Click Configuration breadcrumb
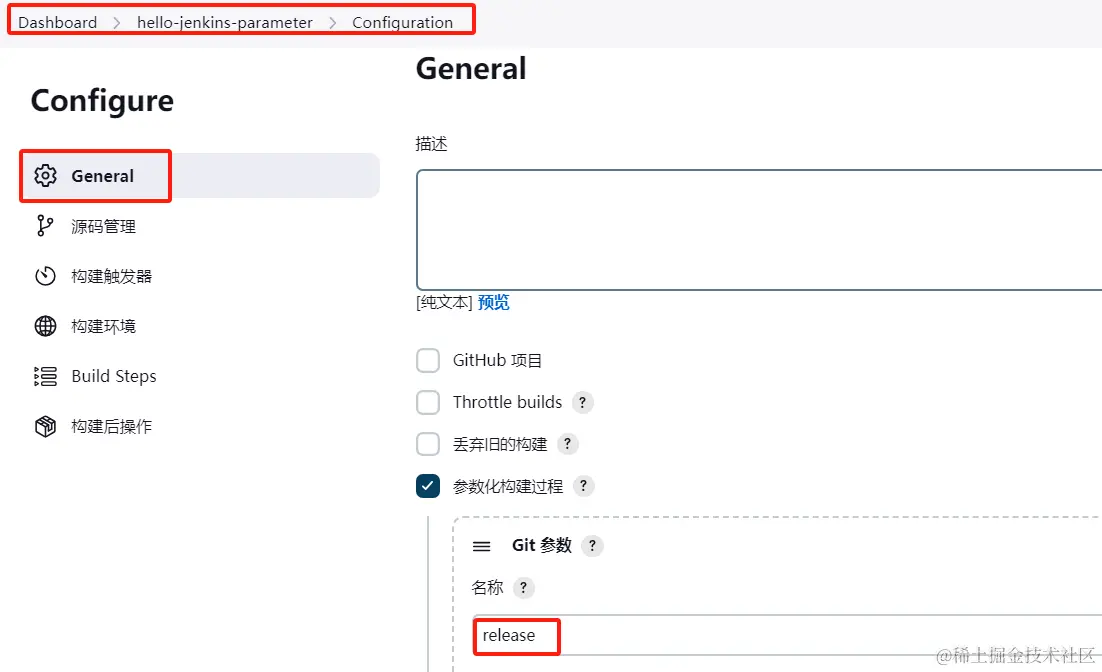This screenshot has width=1102, height=672. 403,22
